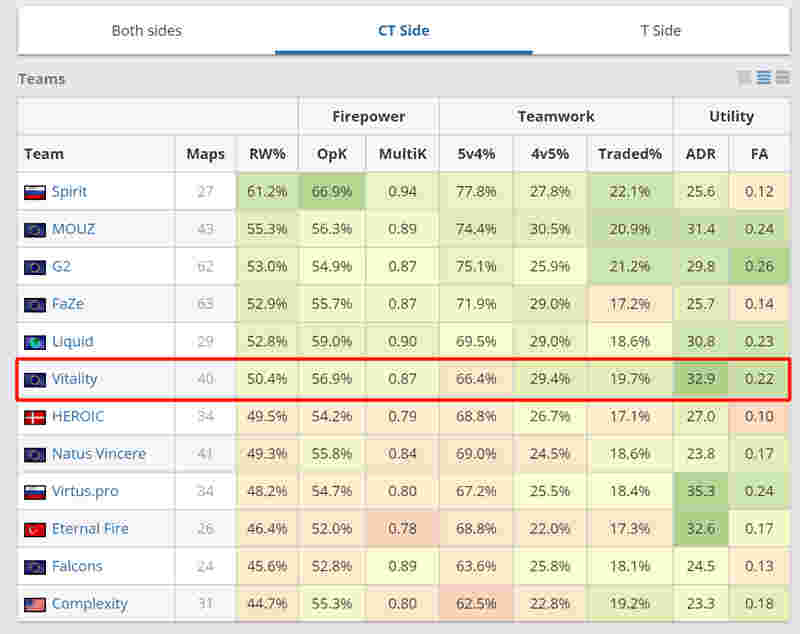Open the FaZe team link

click(68, 304)
